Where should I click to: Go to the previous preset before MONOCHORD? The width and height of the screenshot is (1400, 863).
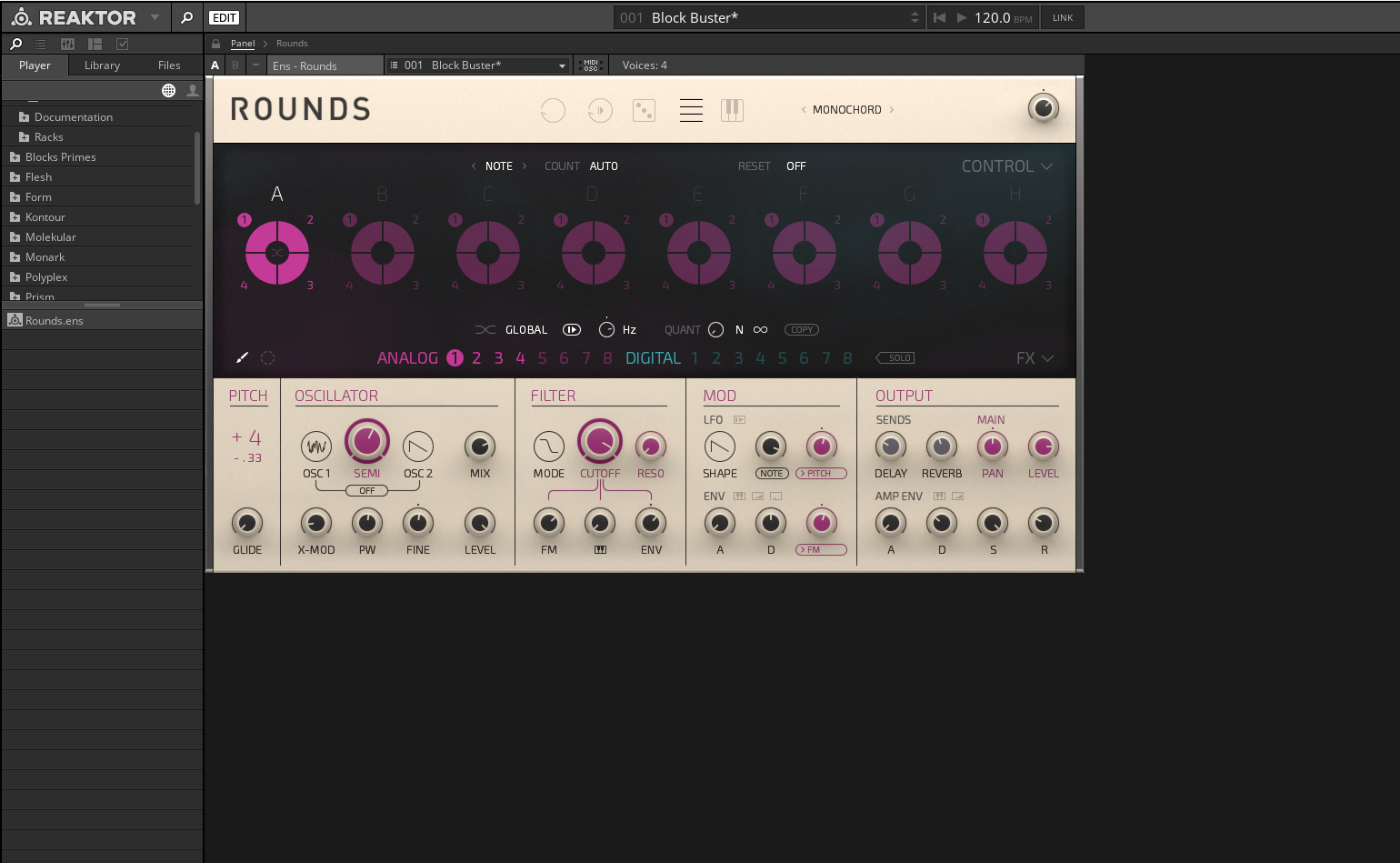pos(803,110)
